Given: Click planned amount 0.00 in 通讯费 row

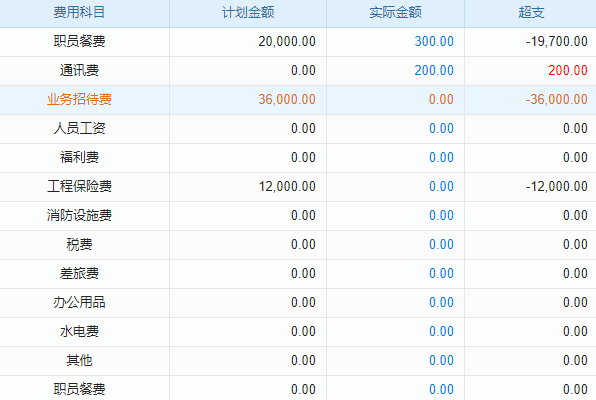Looking at the screenshot, I should coord(303,70).
